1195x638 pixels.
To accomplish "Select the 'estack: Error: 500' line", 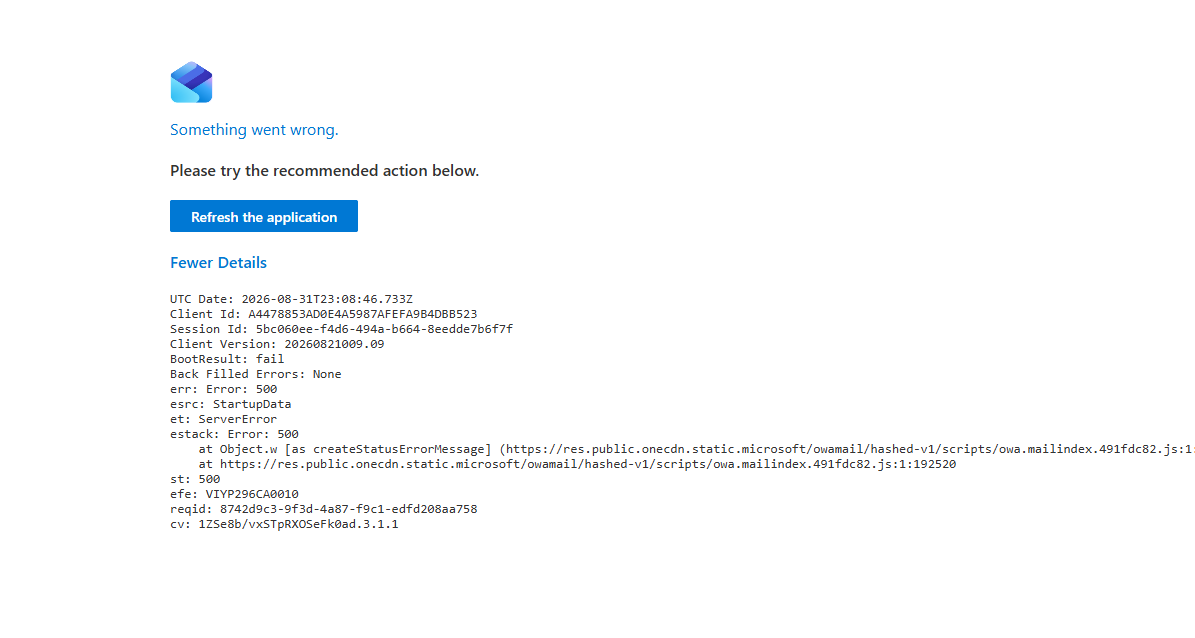I will (x=234, y=434).
